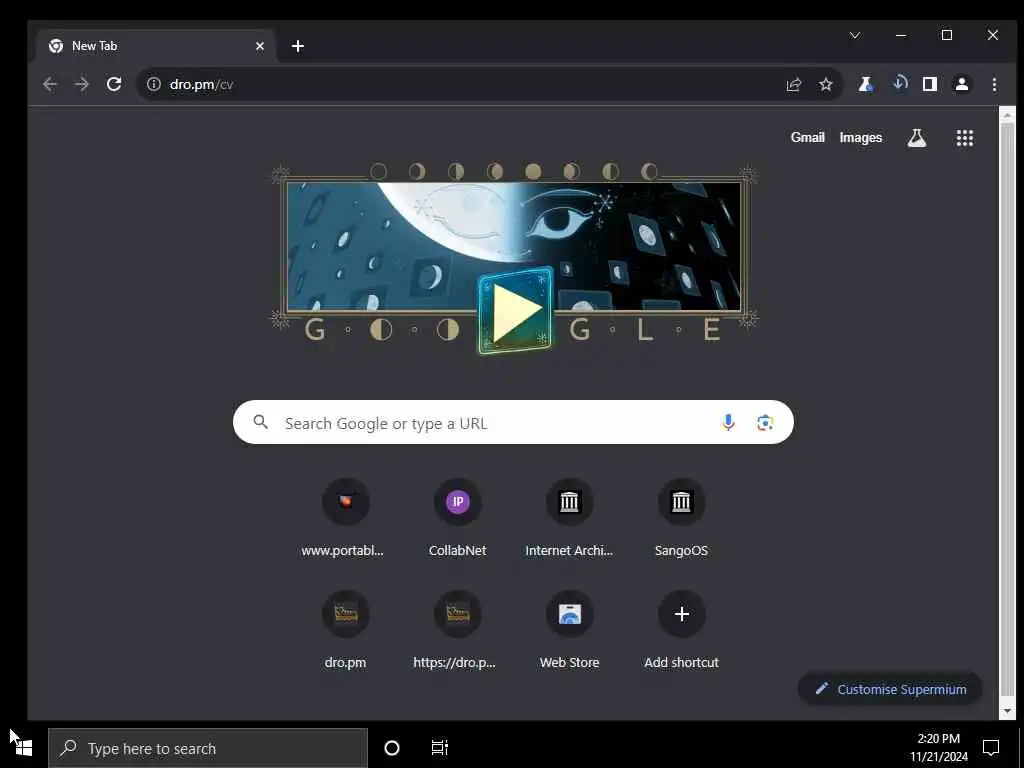1024x768 pixels.
Task: Open the browser three-dot menu
Action: (x=994, y=84)
